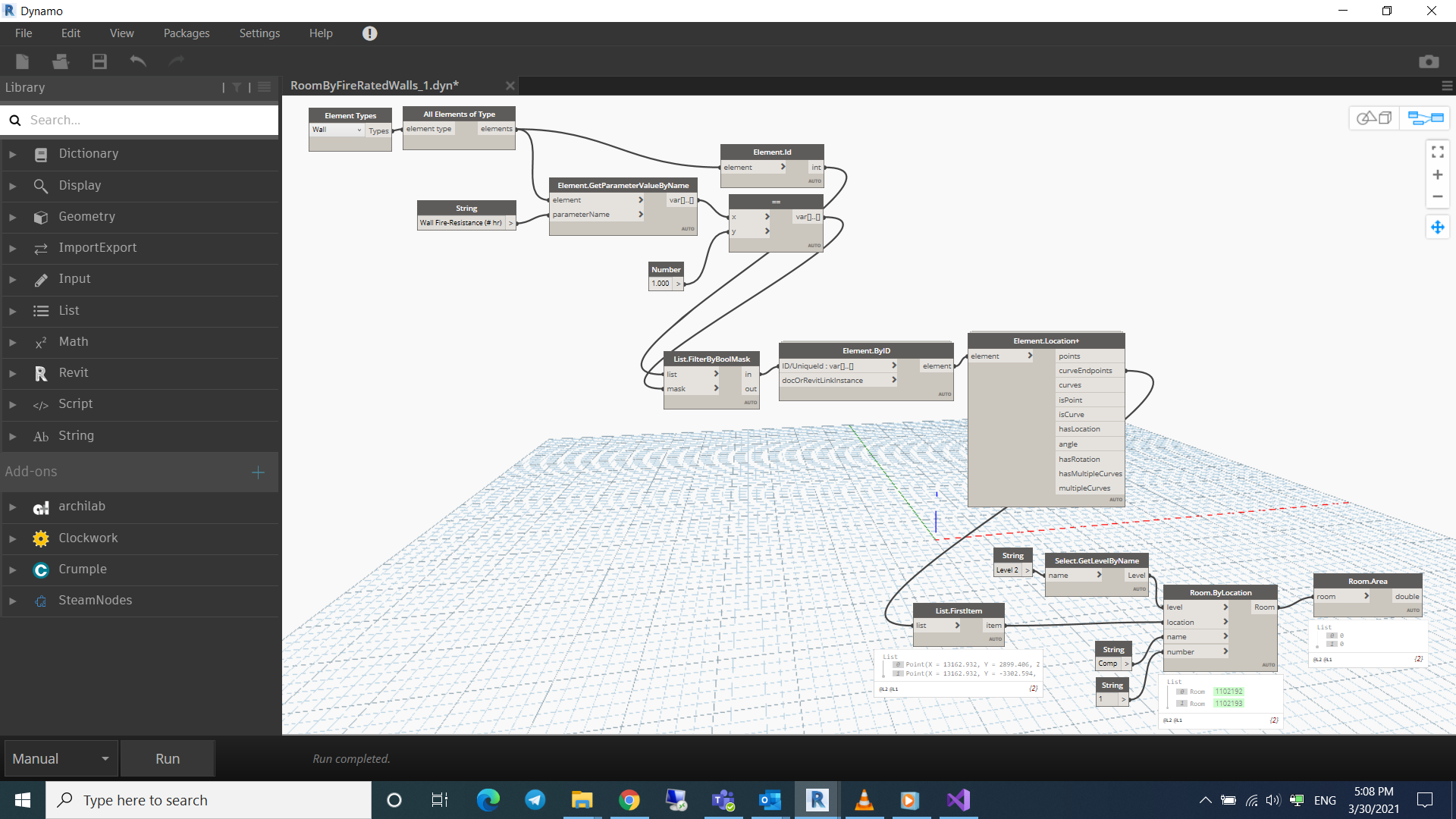The height and width of the screenshot is (819, 1456).
Task: Click the library layout list icon
Action: 264,87
